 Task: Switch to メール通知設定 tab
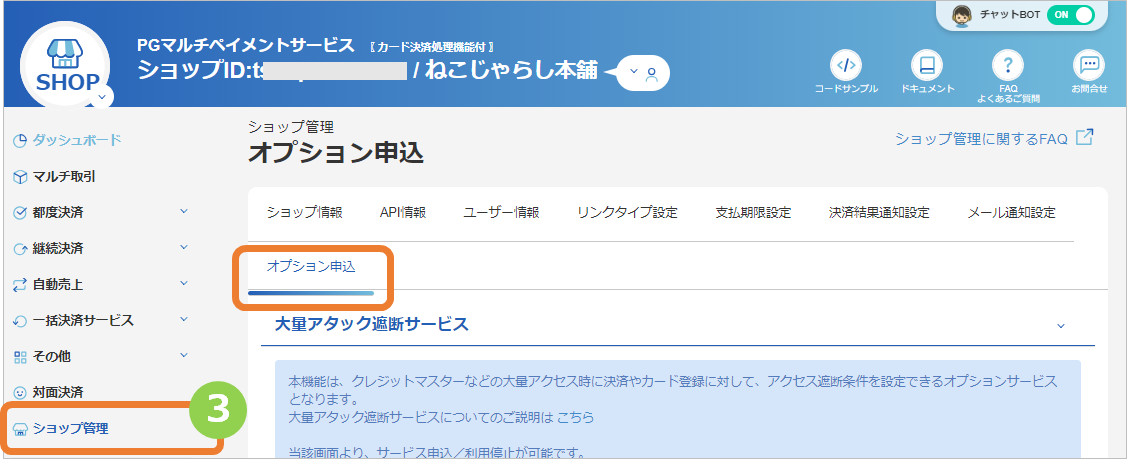pos(1011,213)
